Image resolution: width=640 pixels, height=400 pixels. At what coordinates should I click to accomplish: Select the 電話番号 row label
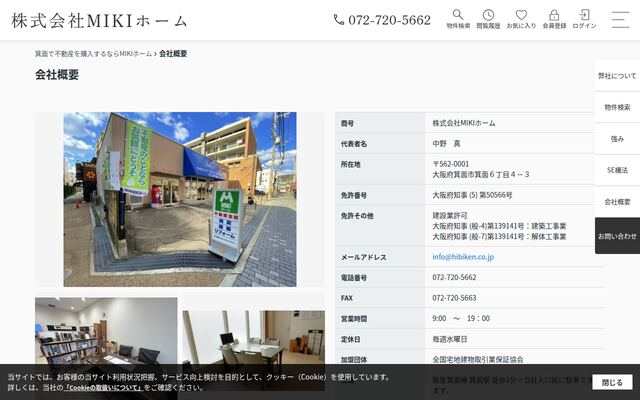coord(354,278)
